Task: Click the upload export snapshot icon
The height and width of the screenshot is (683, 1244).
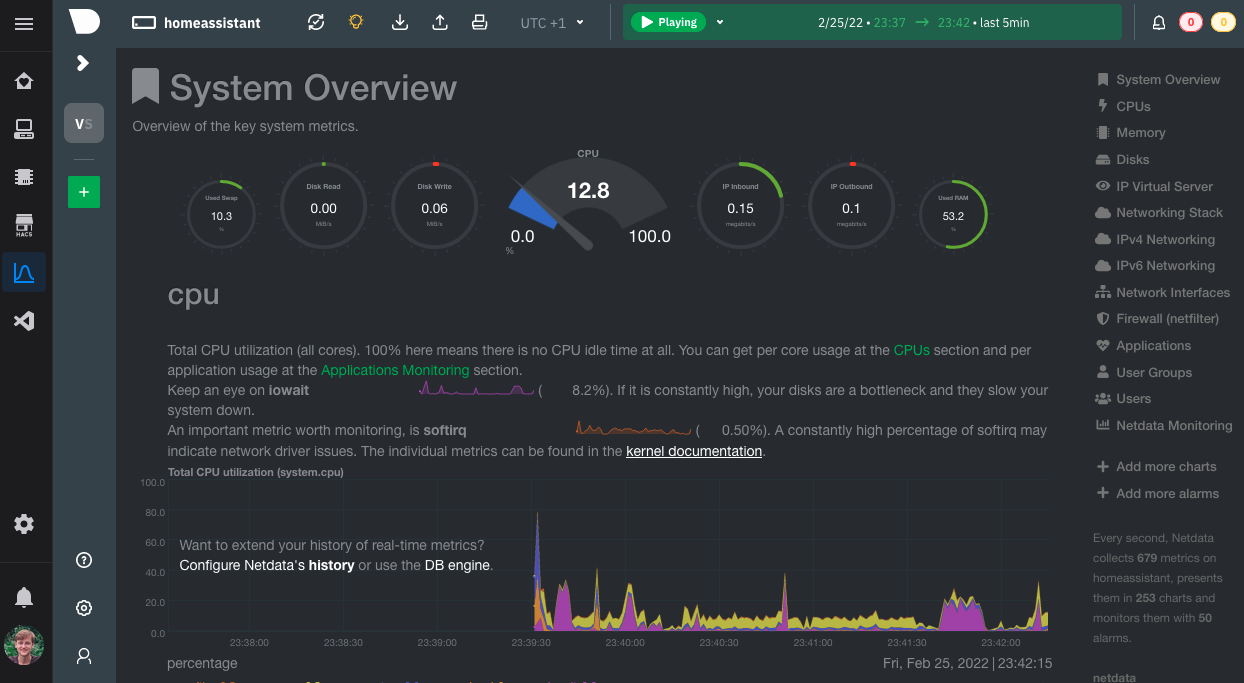Action: pos(440,22)
